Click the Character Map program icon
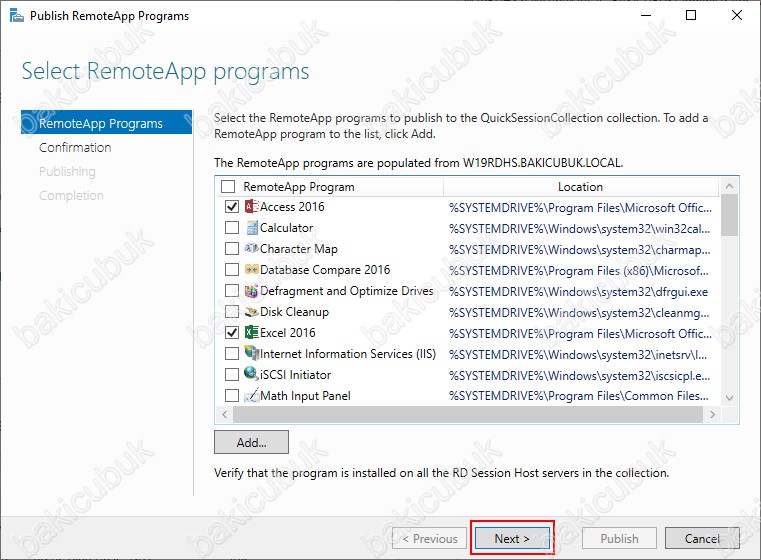Image resolution: width=761 pixels, height=560 pixels. [251, 248]
